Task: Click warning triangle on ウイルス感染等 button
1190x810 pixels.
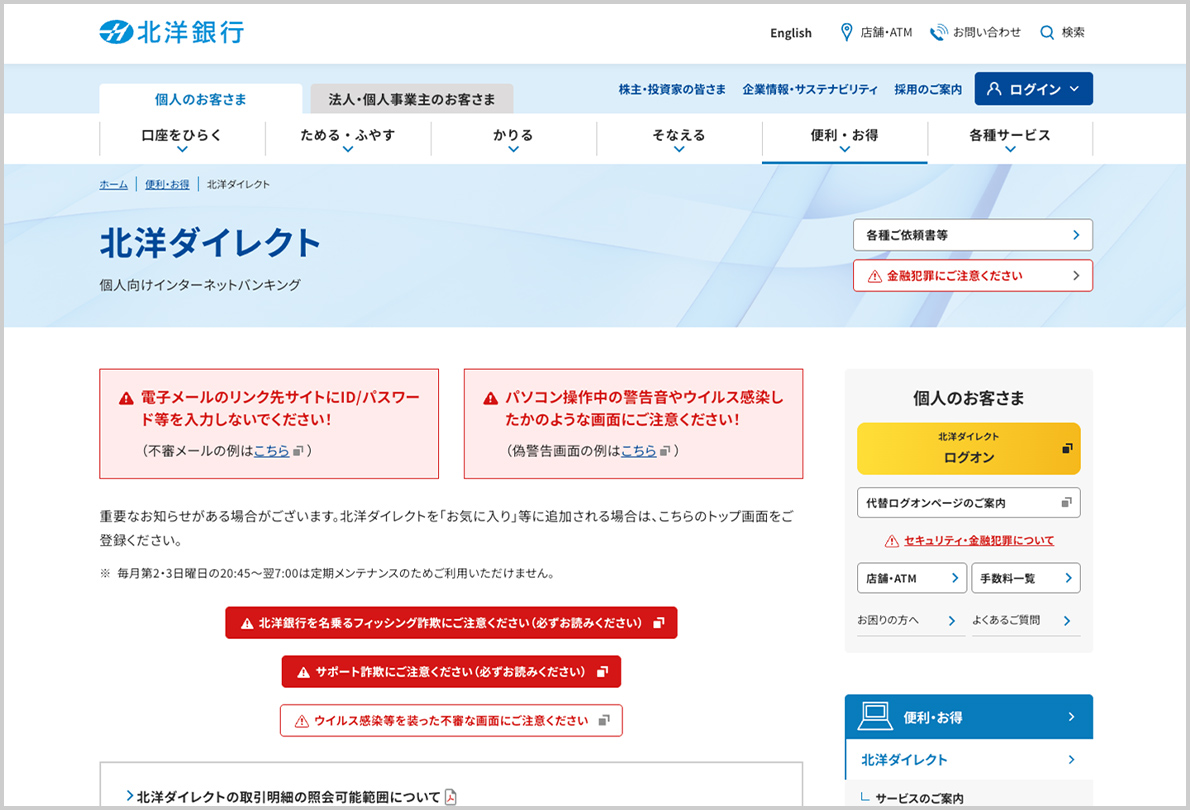Action: point(301,721)
